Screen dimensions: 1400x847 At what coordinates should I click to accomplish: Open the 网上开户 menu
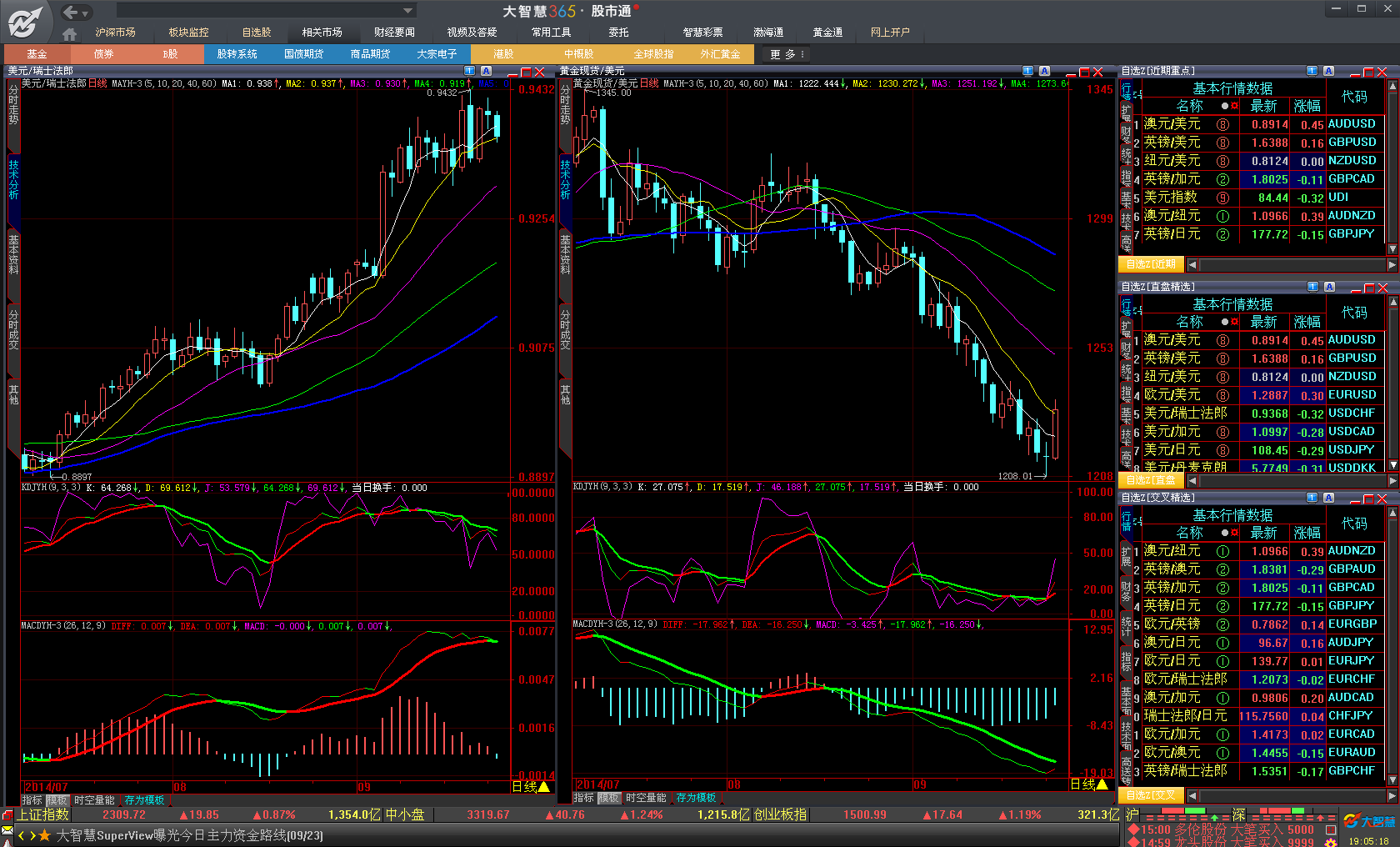(x=890, y=33)
